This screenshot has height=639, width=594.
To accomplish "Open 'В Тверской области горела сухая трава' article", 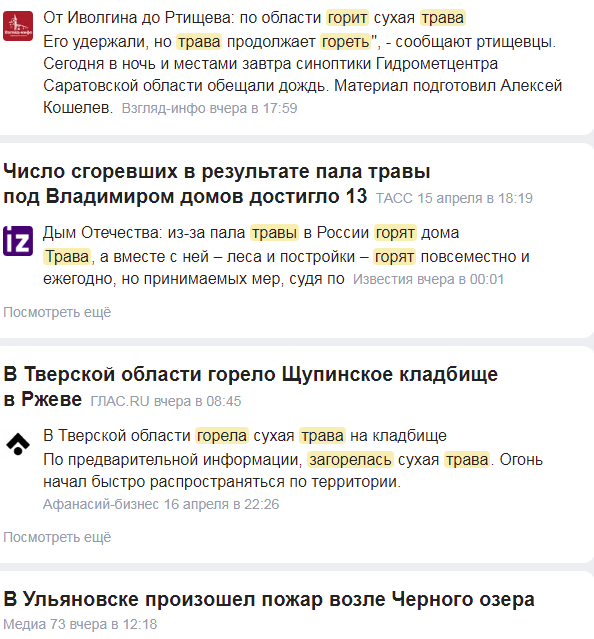I will [245, 436].
